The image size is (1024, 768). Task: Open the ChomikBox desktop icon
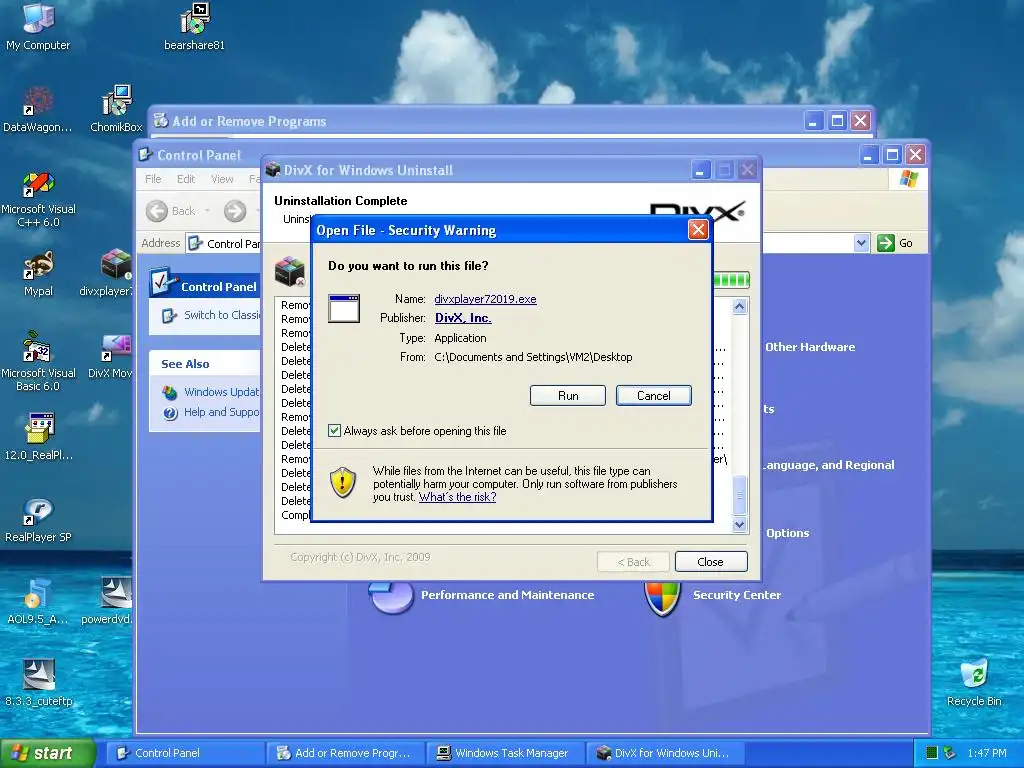click(116, 108)
